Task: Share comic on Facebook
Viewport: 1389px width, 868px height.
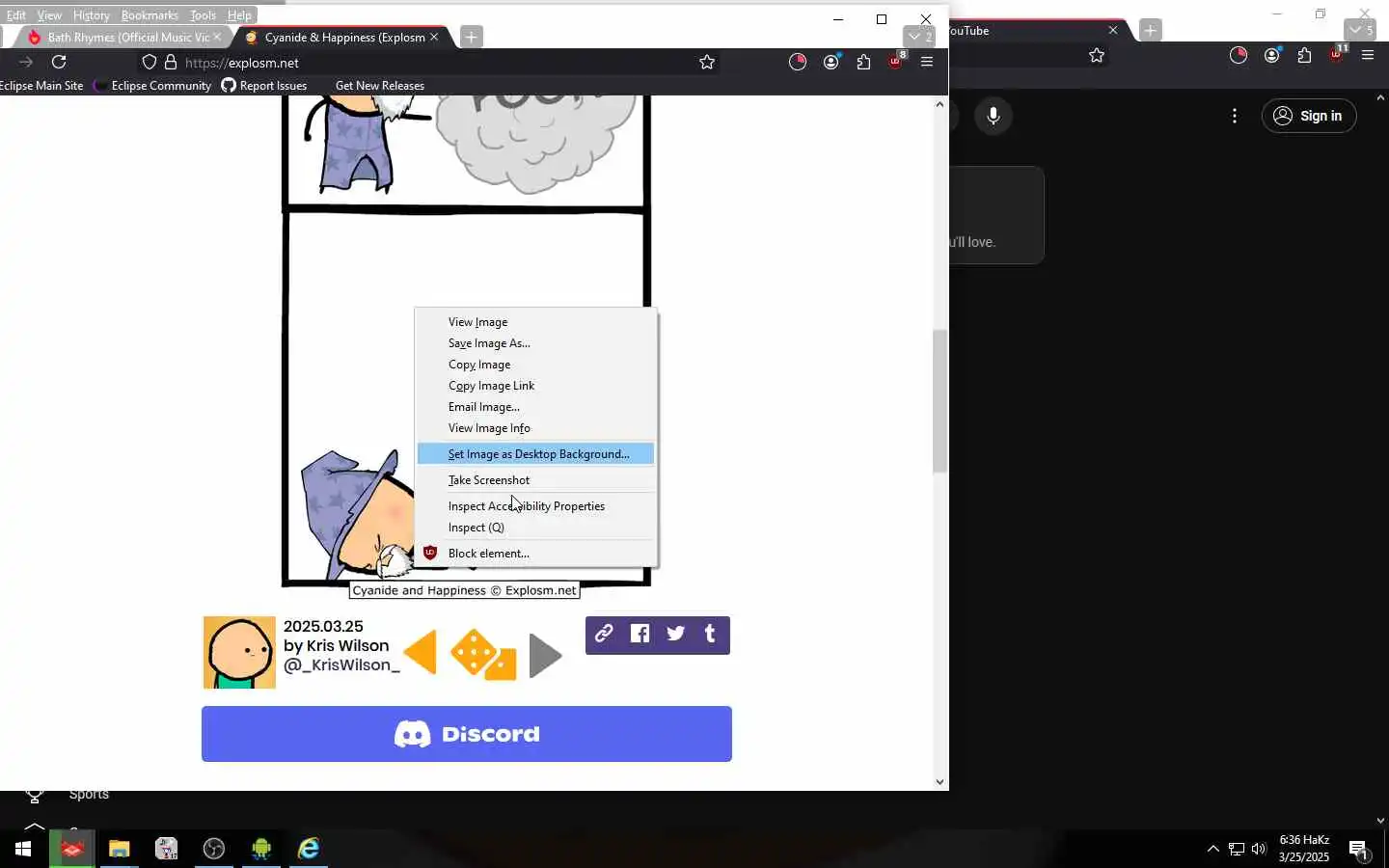Action: tap(640, 634)
